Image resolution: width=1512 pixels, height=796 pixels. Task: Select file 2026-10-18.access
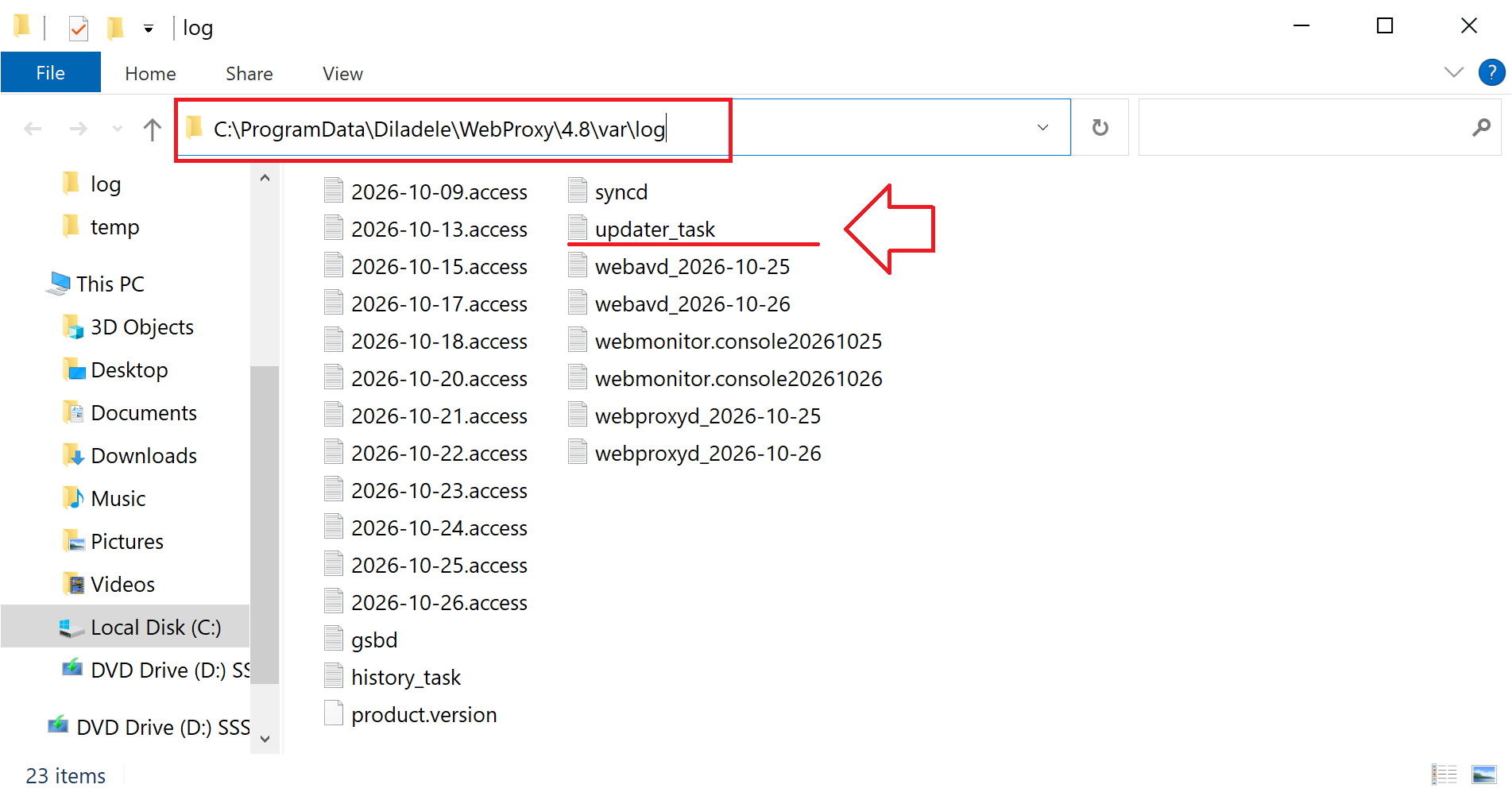point(427,342)
